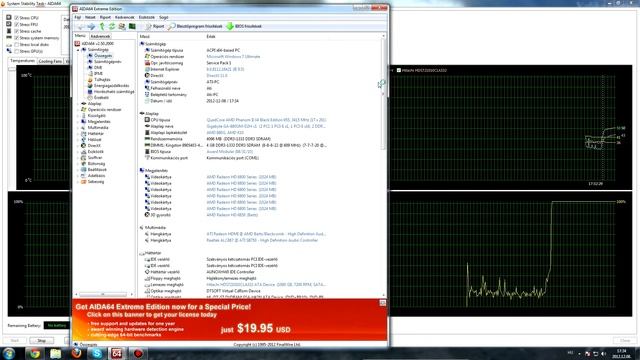The height and width of the screenshot is (360, 640).
Task: Select Temperatures tab in Stability Test
Action: coord(22,61)
